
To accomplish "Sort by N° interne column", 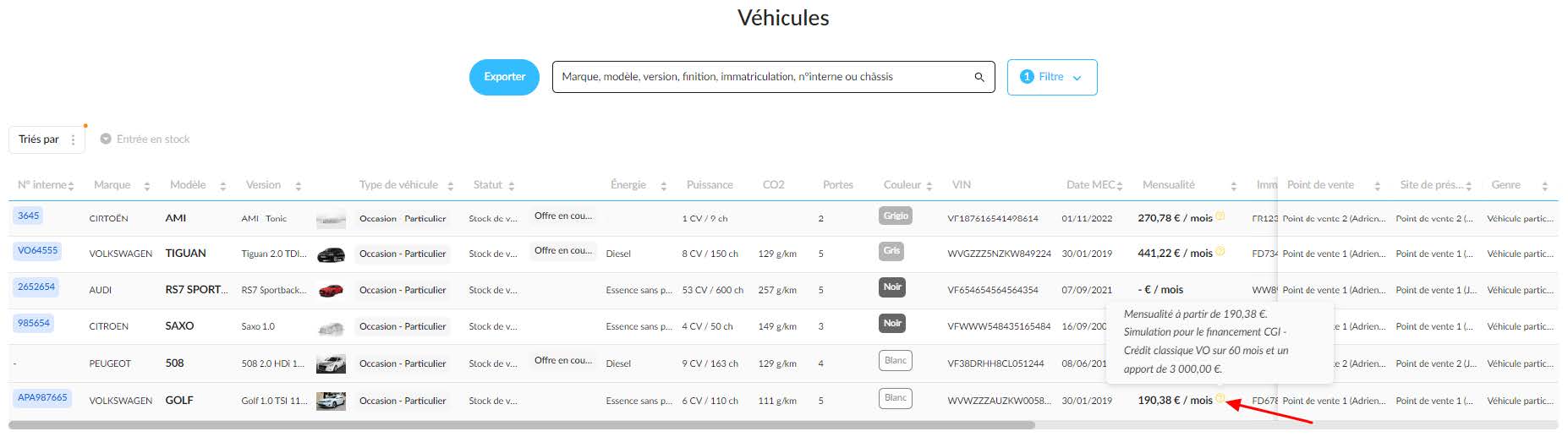I will [x=71, y=186].
